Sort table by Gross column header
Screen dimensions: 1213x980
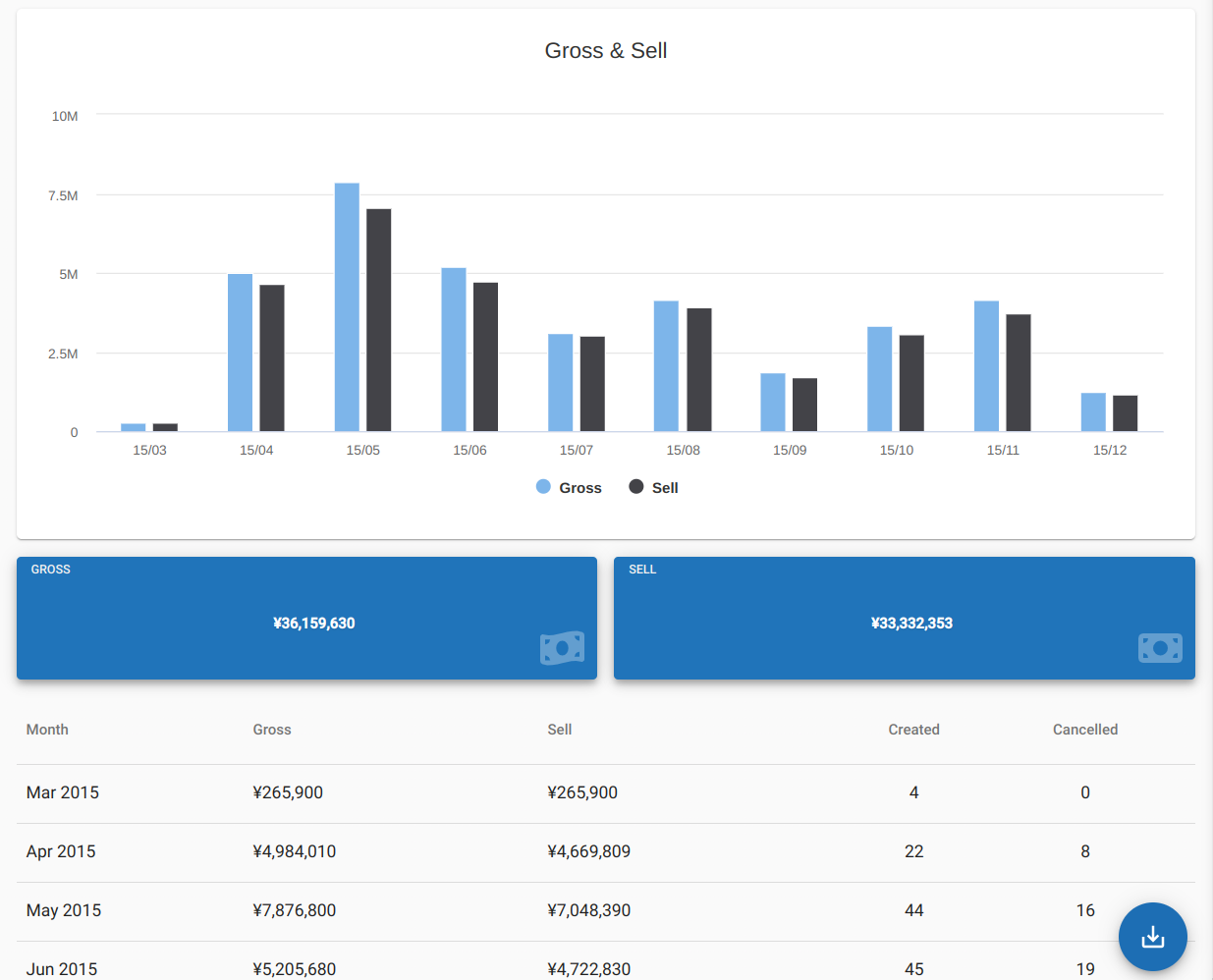coord(272,730)
